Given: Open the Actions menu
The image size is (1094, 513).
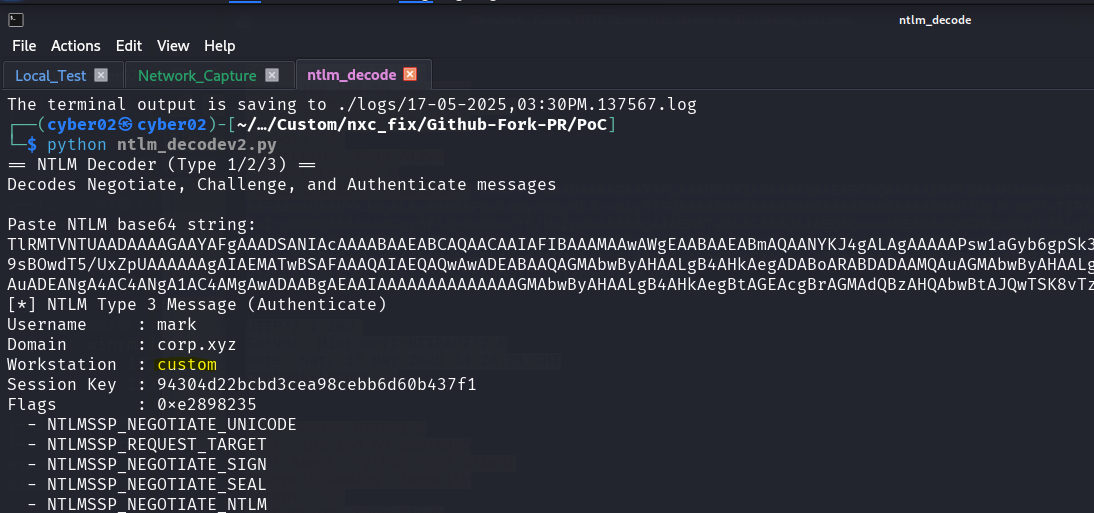Looking at the screenshot, I should point(76,46).
